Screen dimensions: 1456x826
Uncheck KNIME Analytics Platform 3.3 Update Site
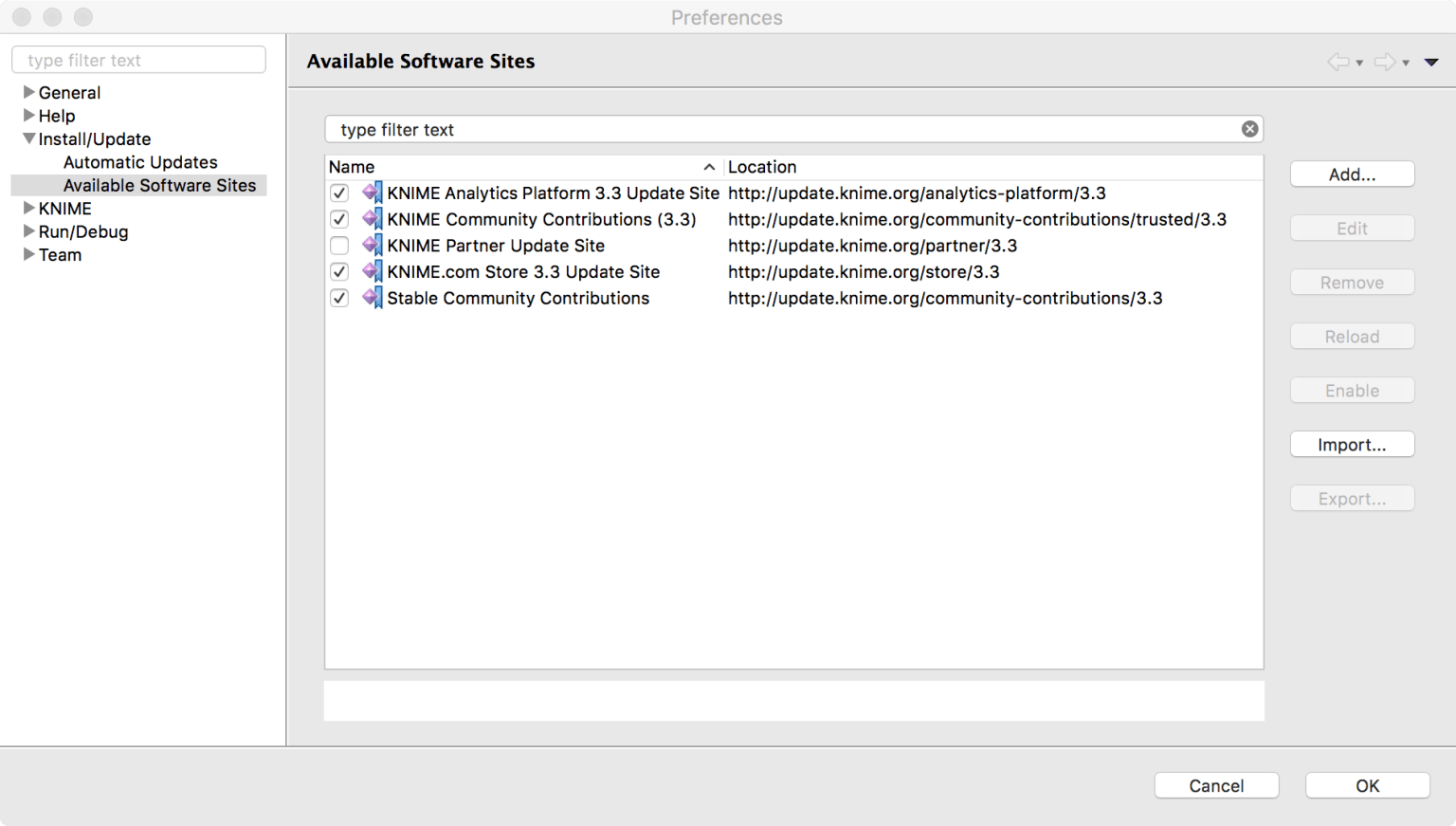(339, 193)
